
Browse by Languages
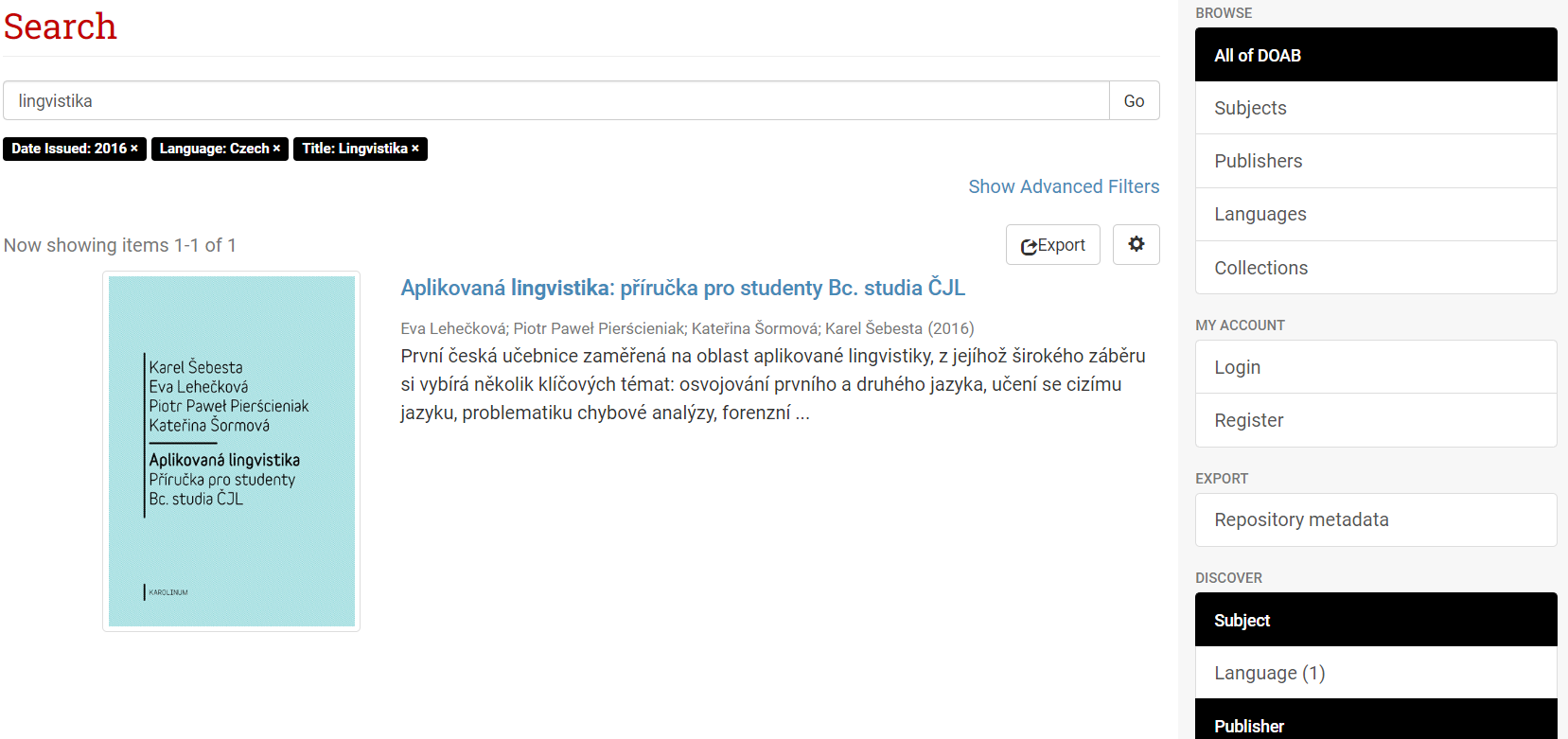[x=1376, y=215]
